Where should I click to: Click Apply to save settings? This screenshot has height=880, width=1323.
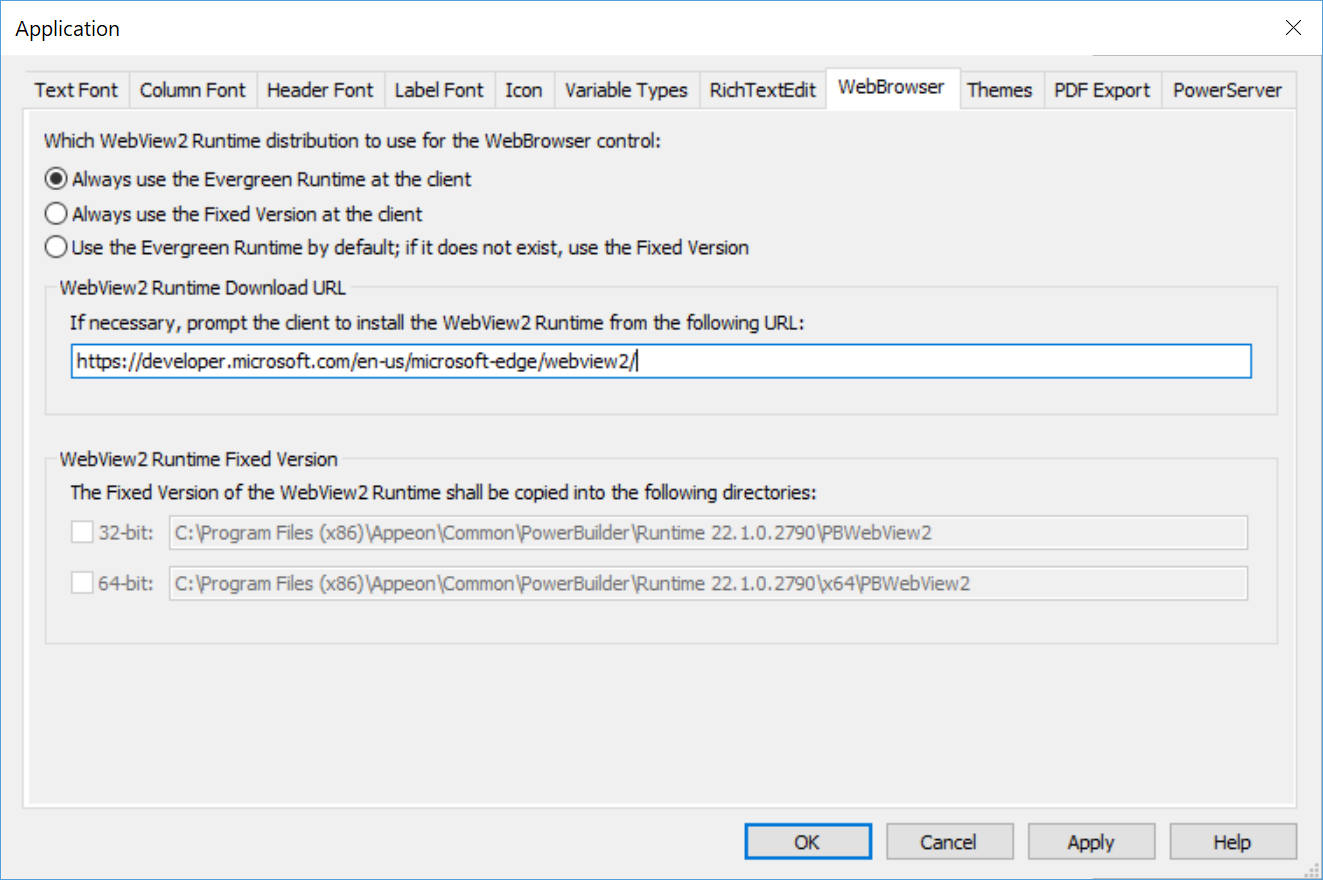(1091, 842)
